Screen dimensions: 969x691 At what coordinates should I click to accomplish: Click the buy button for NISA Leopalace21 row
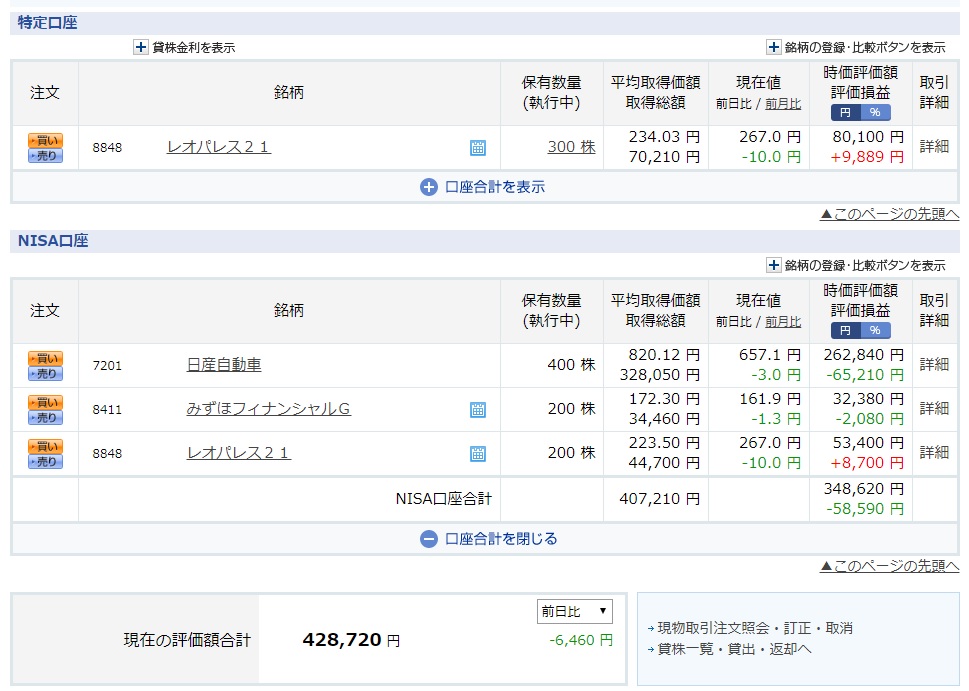[45, 446]
